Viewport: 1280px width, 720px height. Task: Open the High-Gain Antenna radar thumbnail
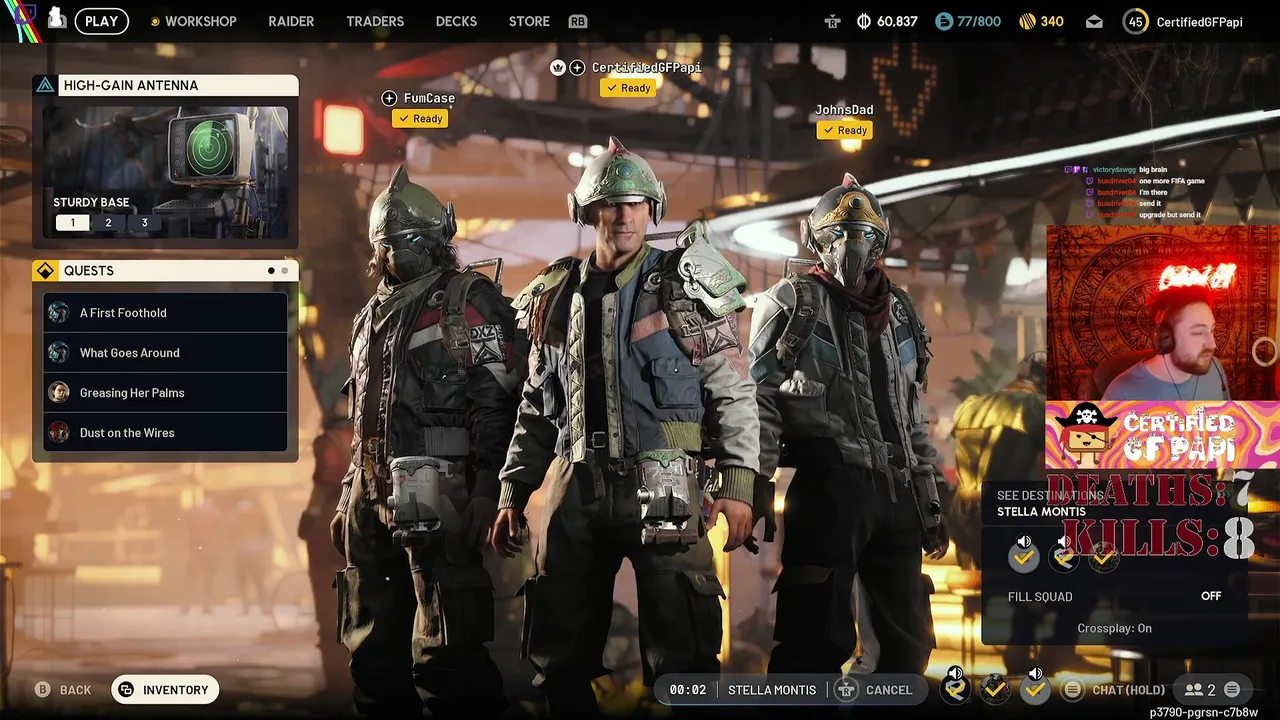pos(165,171)
